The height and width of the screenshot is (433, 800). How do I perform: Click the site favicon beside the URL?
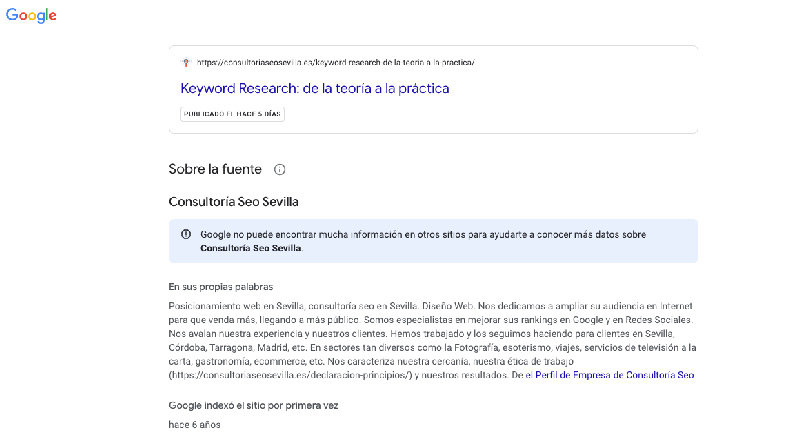[x=186, y=63]
